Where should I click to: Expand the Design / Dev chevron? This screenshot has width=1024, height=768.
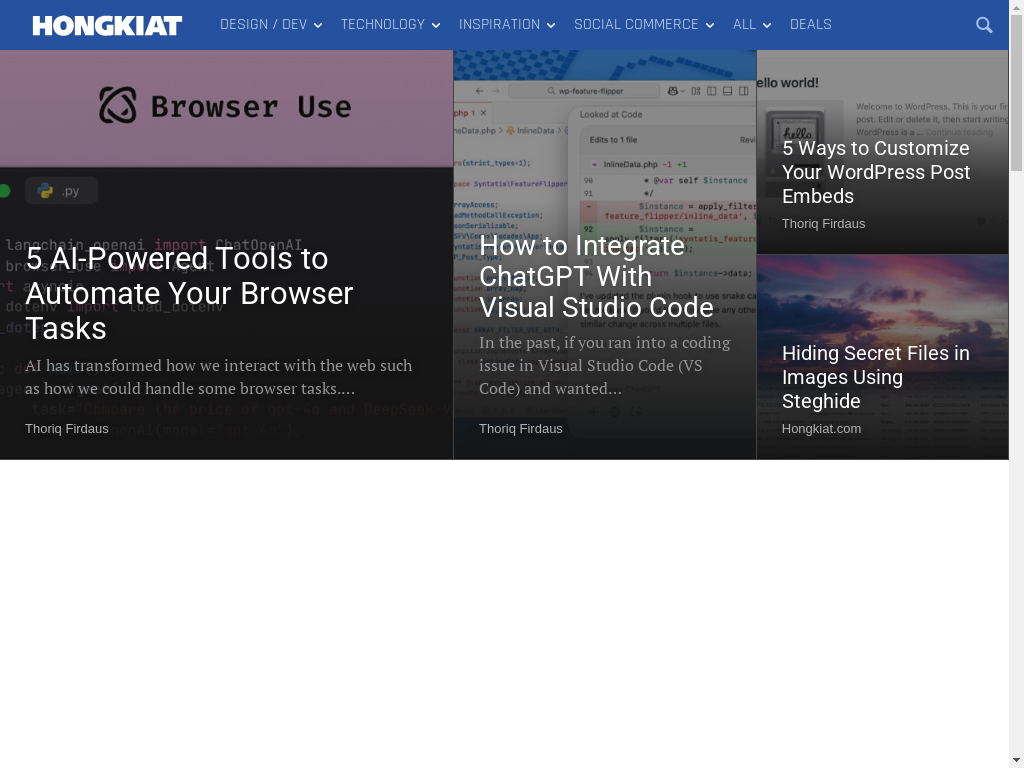318,25
